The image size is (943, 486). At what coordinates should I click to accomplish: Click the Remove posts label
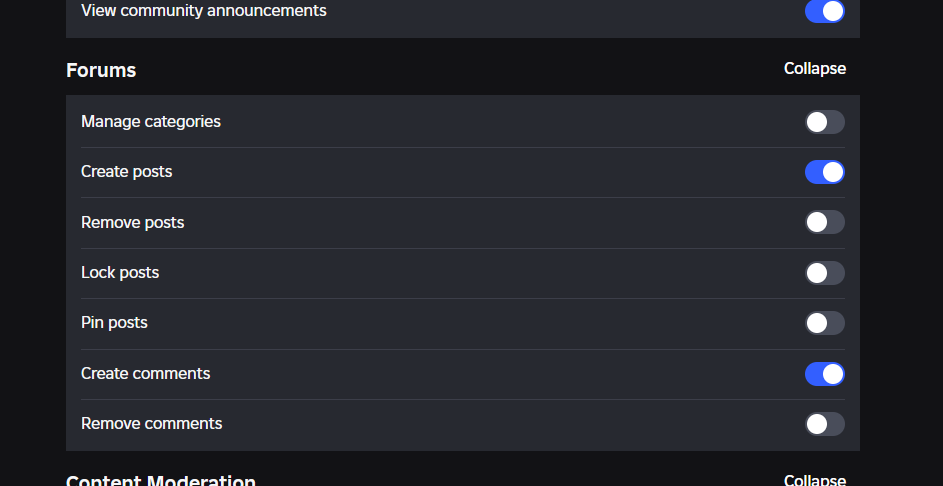(132, 223)
